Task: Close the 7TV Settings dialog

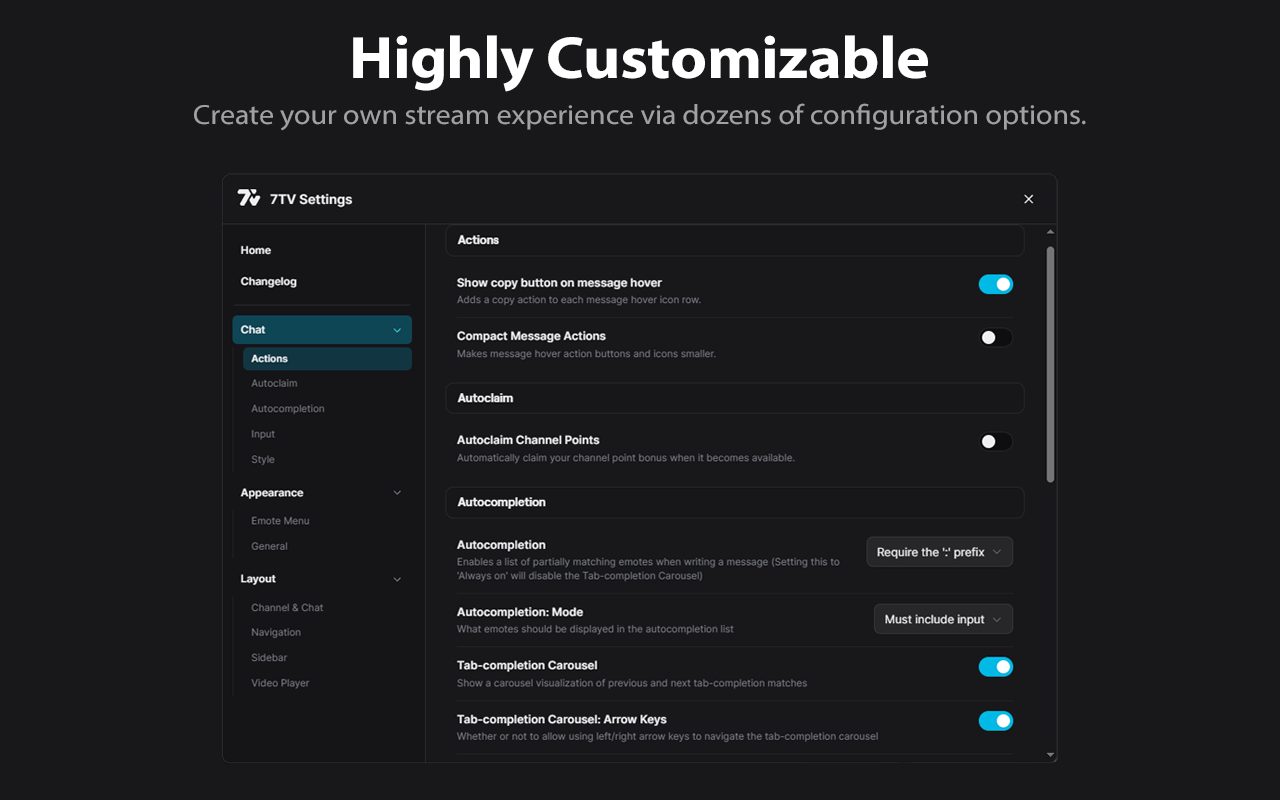Action: [x=1028, y=199]
